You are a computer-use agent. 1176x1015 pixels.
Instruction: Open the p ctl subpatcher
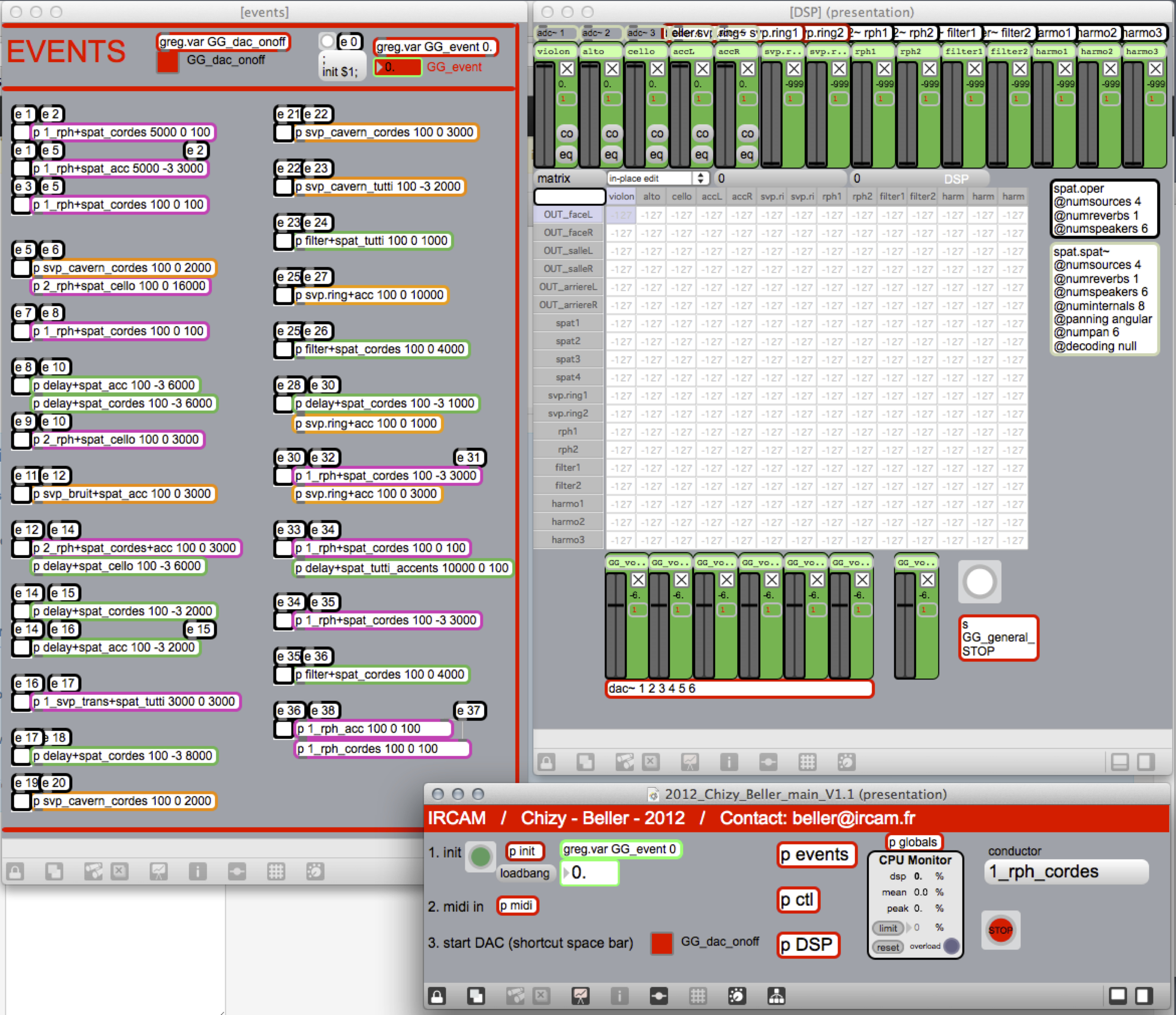tap(798, 900)
